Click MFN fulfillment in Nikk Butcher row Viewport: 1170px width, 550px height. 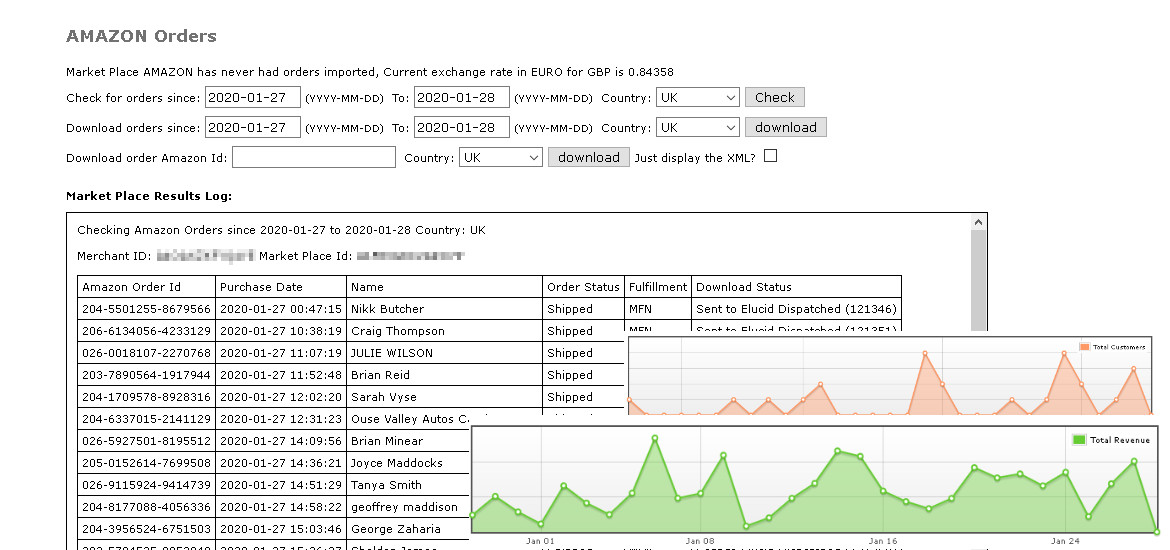tap(640, 309)
